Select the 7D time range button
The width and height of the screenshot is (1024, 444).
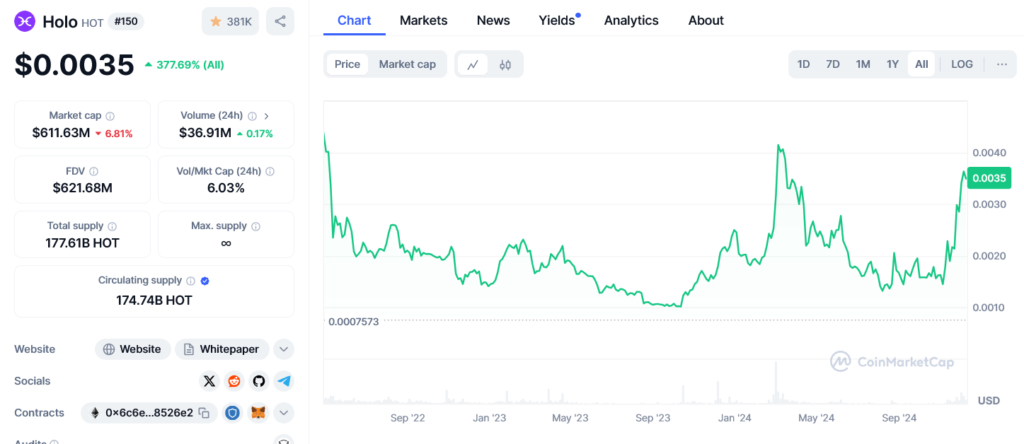[x=832, y=64]
